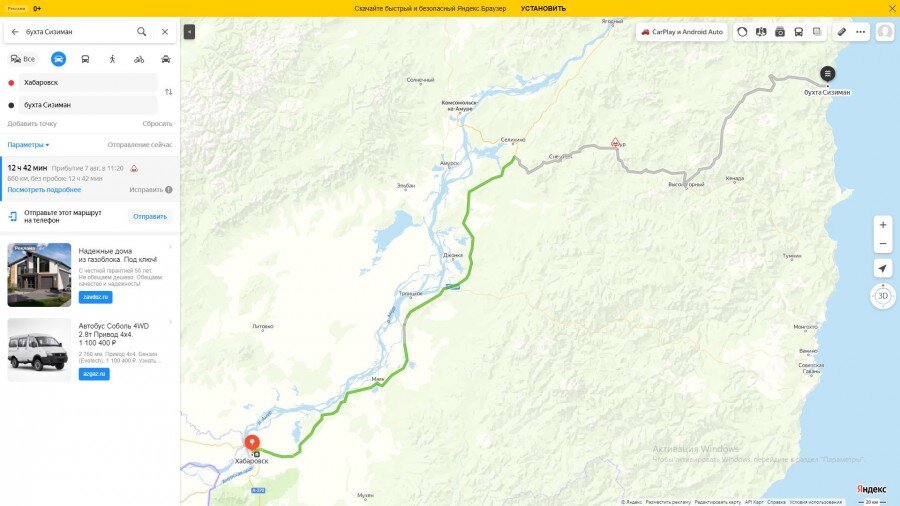Screen dimensions: 900x506
Task: Click the Хабаровск start point field
Action: (88, 83)
